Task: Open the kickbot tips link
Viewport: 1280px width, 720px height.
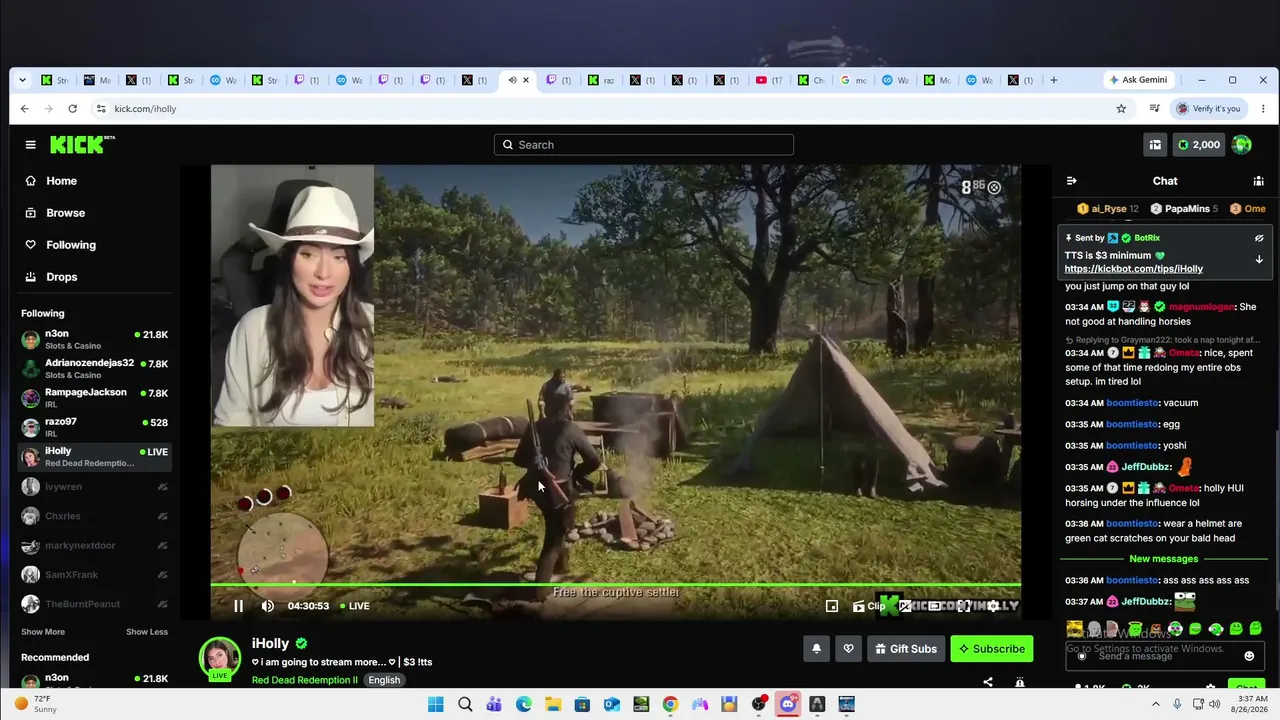Action: [1134, 269]
